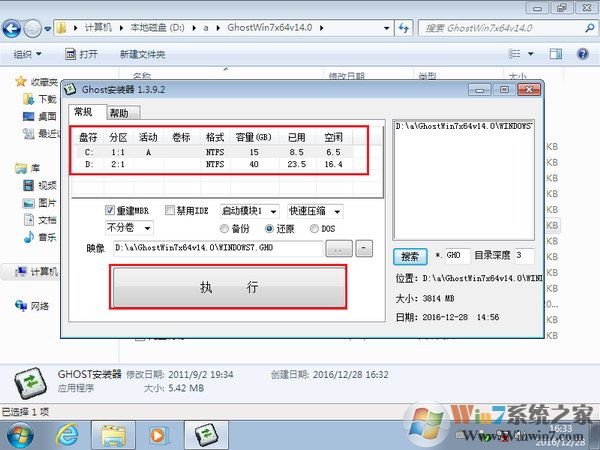600x450 pixels.
Task: Open 收藏夹 in the navigation pane
Action: [37, 82]
